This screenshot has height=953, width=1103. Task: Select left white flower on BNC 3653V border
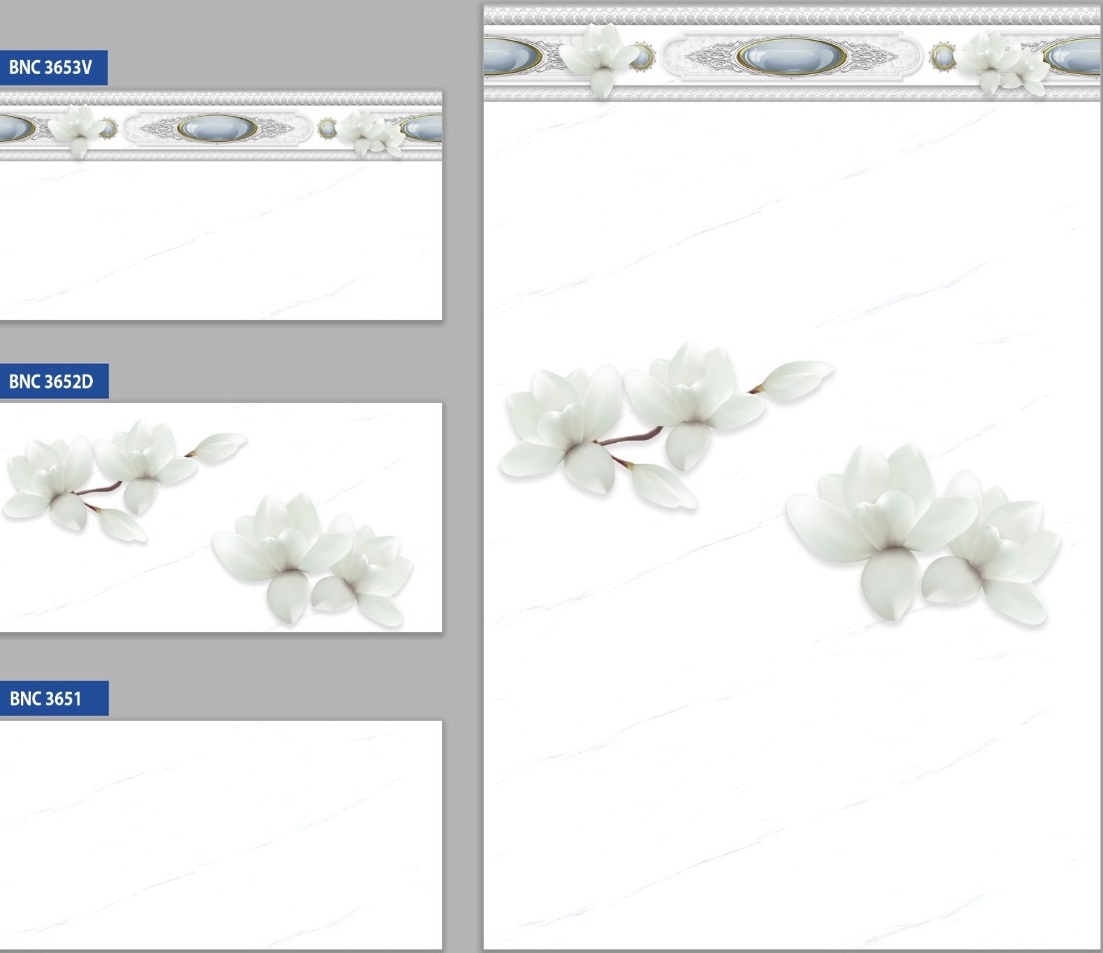pyautogui.click(x=78, y=130)
